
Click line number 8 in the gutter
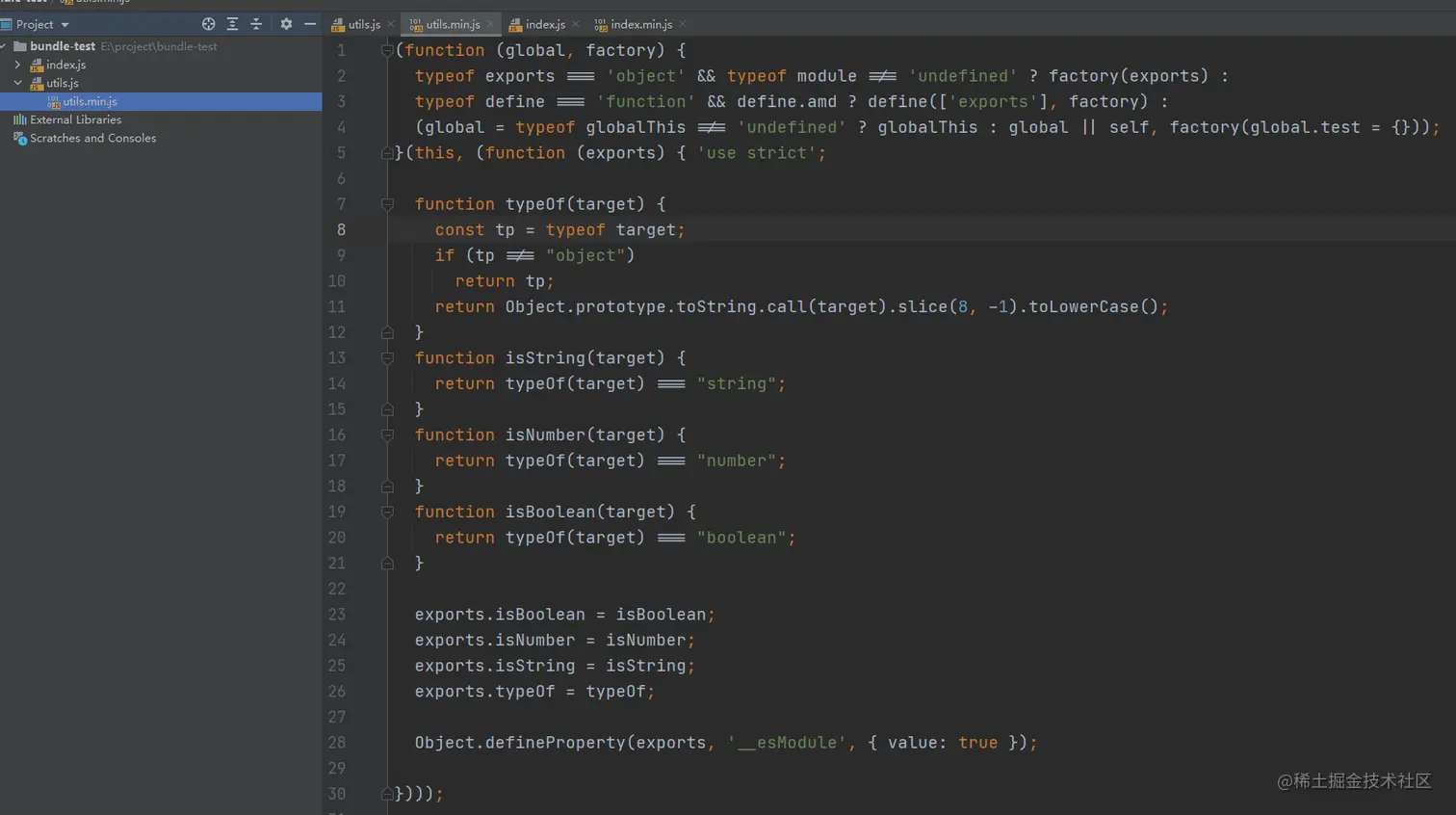click(x=341, y=230)
